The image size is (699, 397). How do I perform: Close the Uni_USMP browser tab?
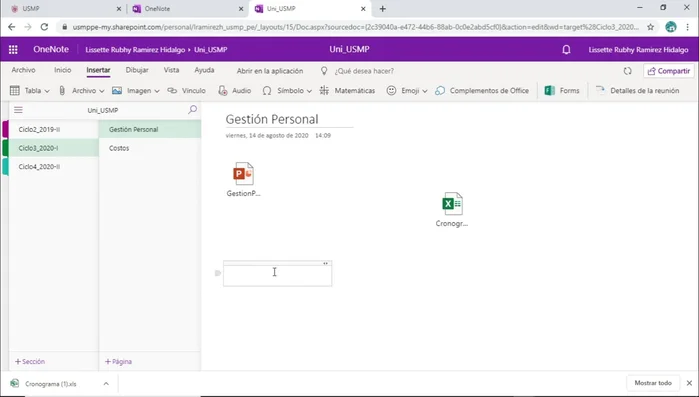363,8
